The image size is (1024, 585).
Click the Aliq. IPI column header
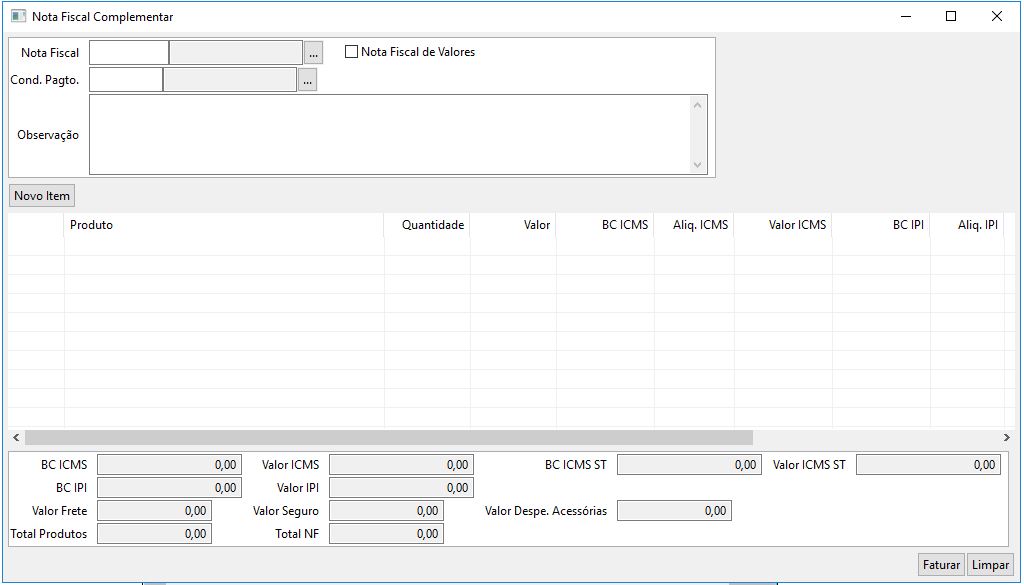(967, 225)
